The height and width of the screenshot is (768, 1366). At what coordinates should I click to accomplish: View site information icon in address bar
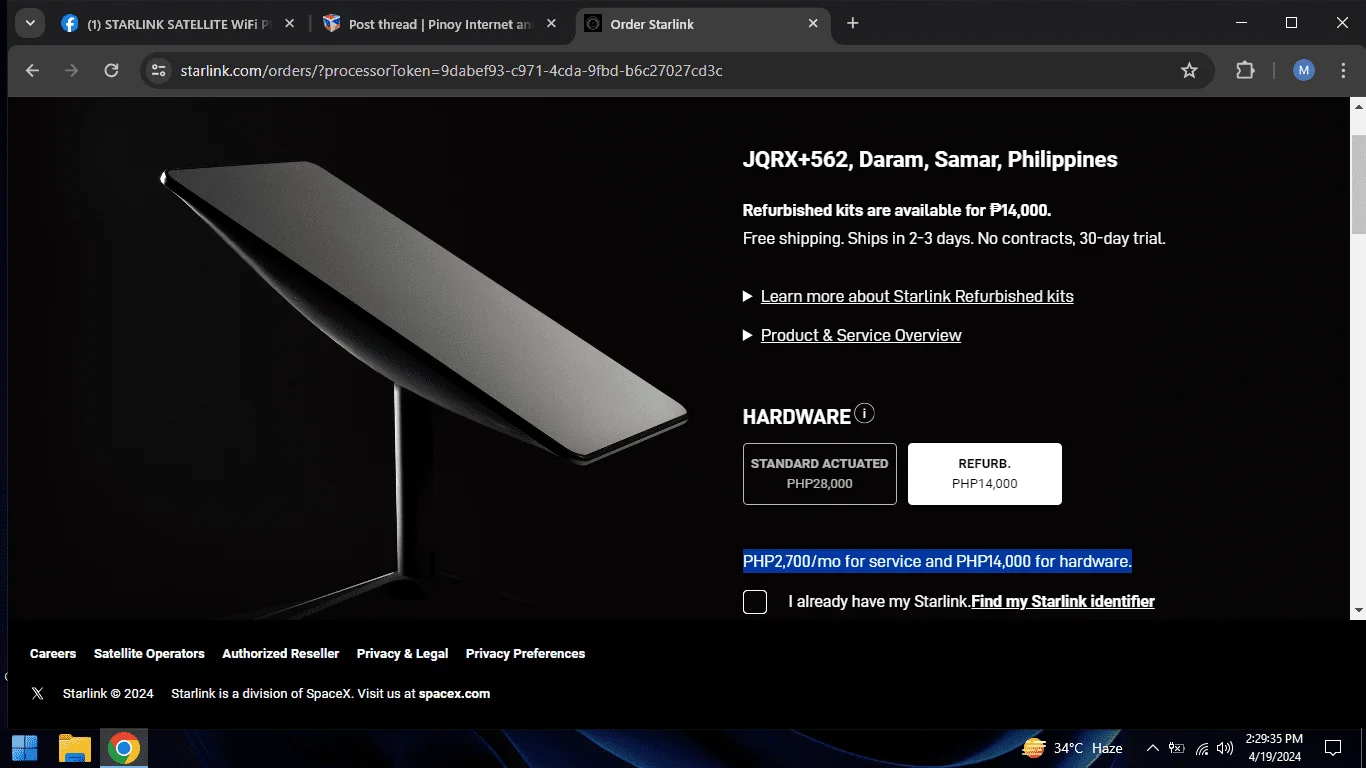[157, 70]
